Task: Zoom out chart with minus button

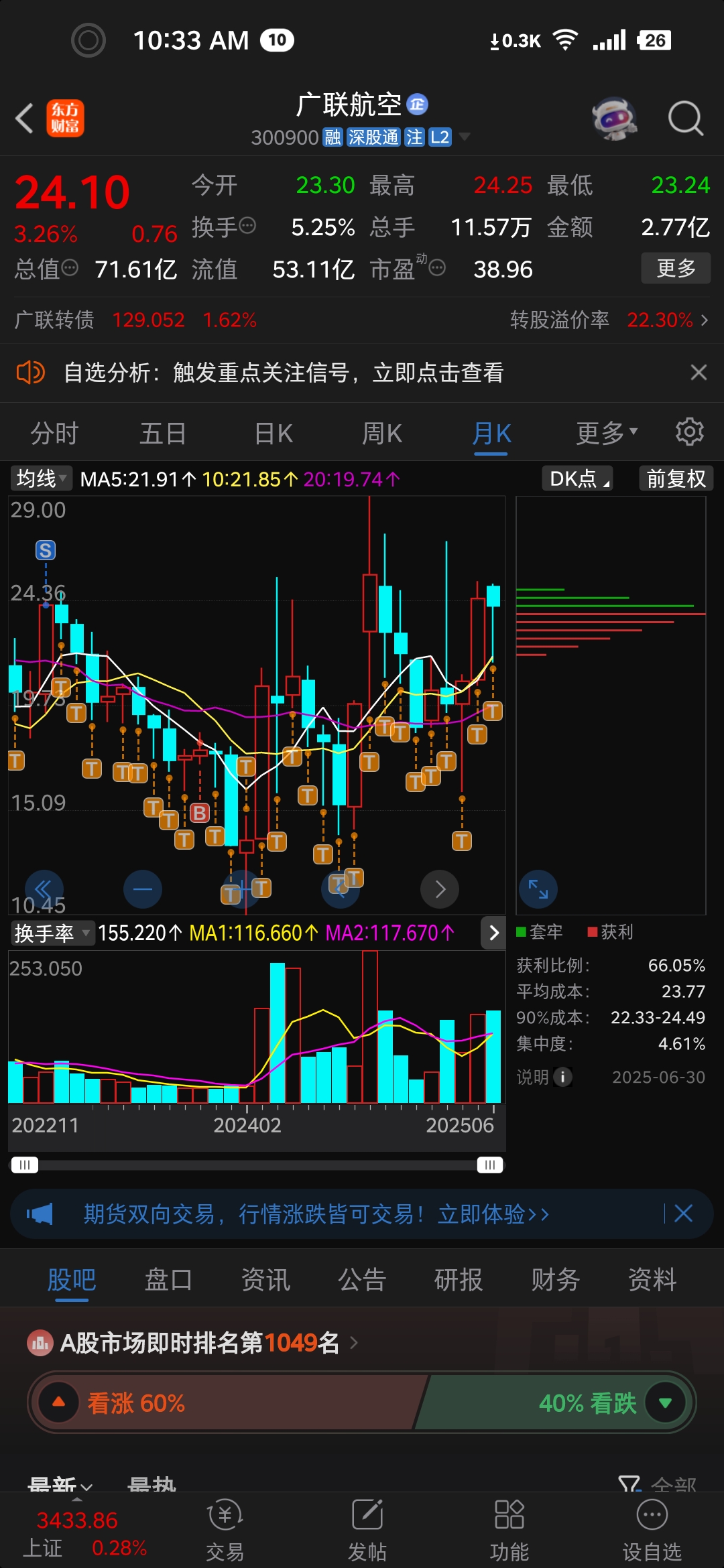Action: coord(143,889)
